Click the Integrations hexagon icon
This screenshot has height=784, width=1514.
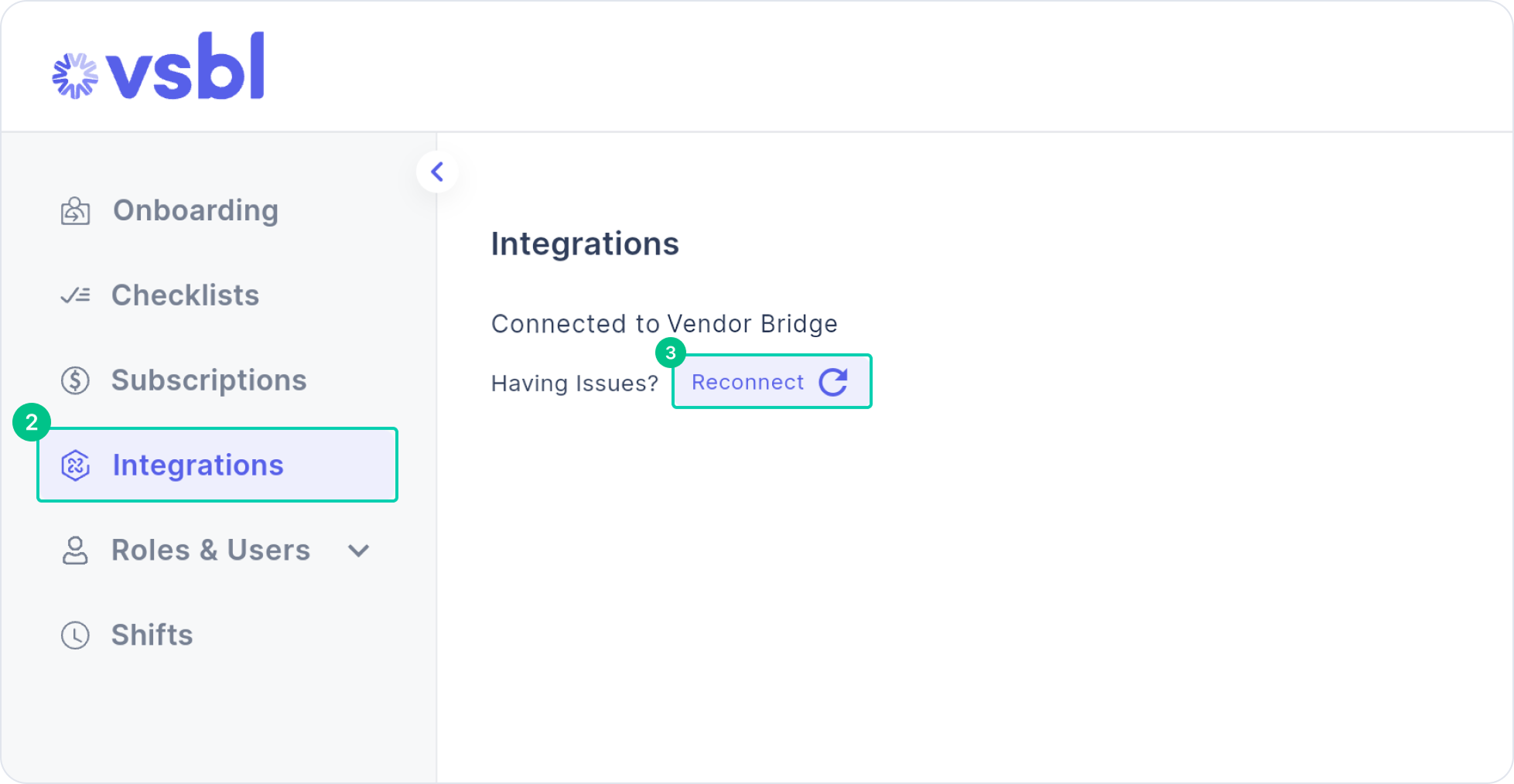click(x=74, y=465)
